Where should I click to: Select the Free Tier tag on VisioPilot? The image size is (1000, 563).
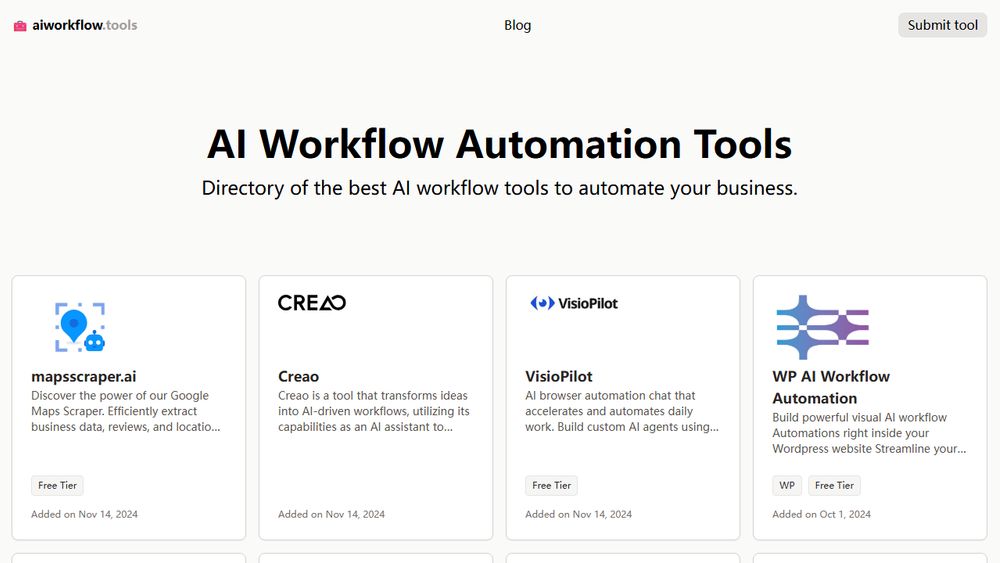point(552,485)
